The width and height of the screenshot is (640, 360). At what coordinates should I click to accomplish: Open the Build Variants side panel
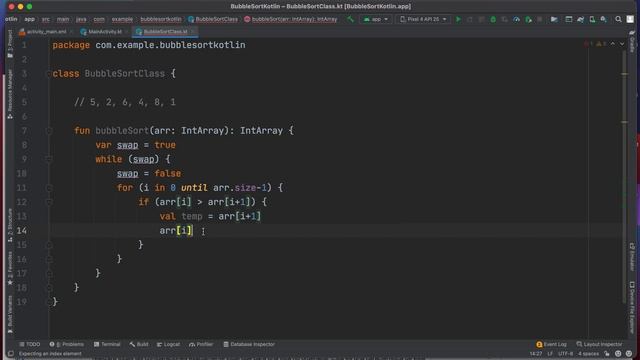click(x=10, y=314)
